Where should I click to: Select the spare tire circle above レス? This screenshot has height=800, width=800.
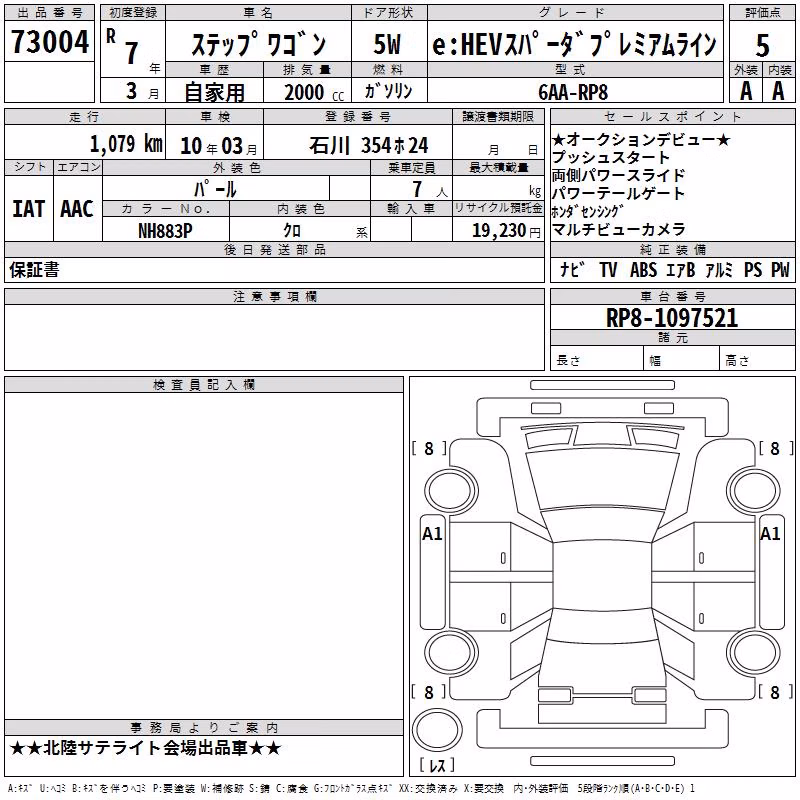tap(437, 729)
